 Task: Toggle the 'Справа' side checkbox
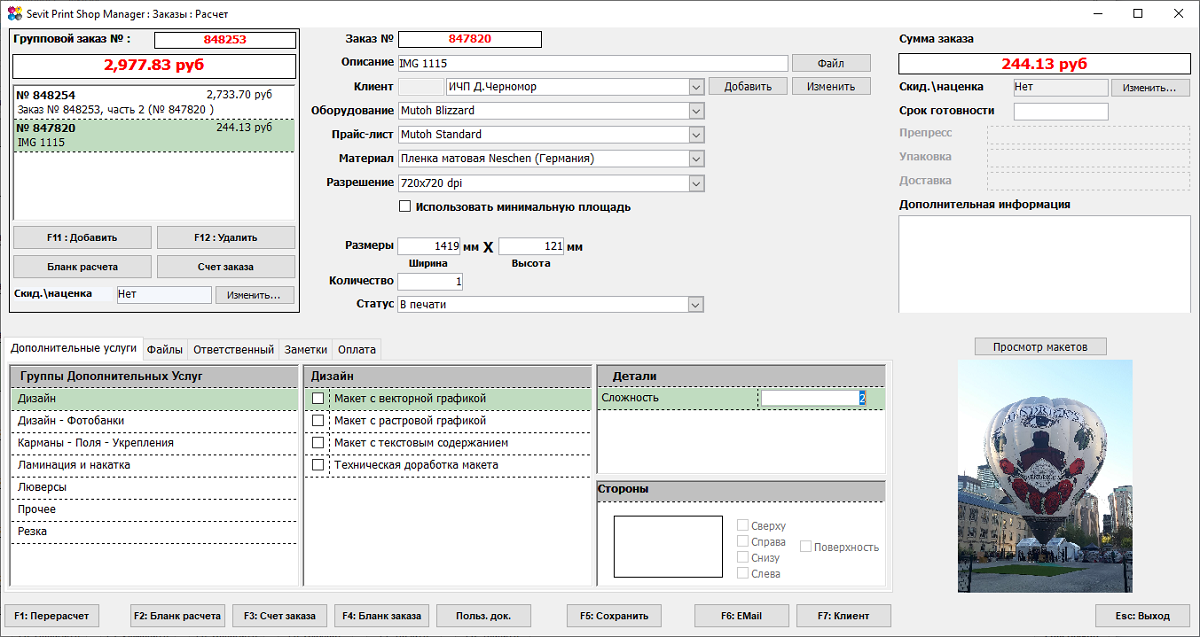click(x=743, y=541)
